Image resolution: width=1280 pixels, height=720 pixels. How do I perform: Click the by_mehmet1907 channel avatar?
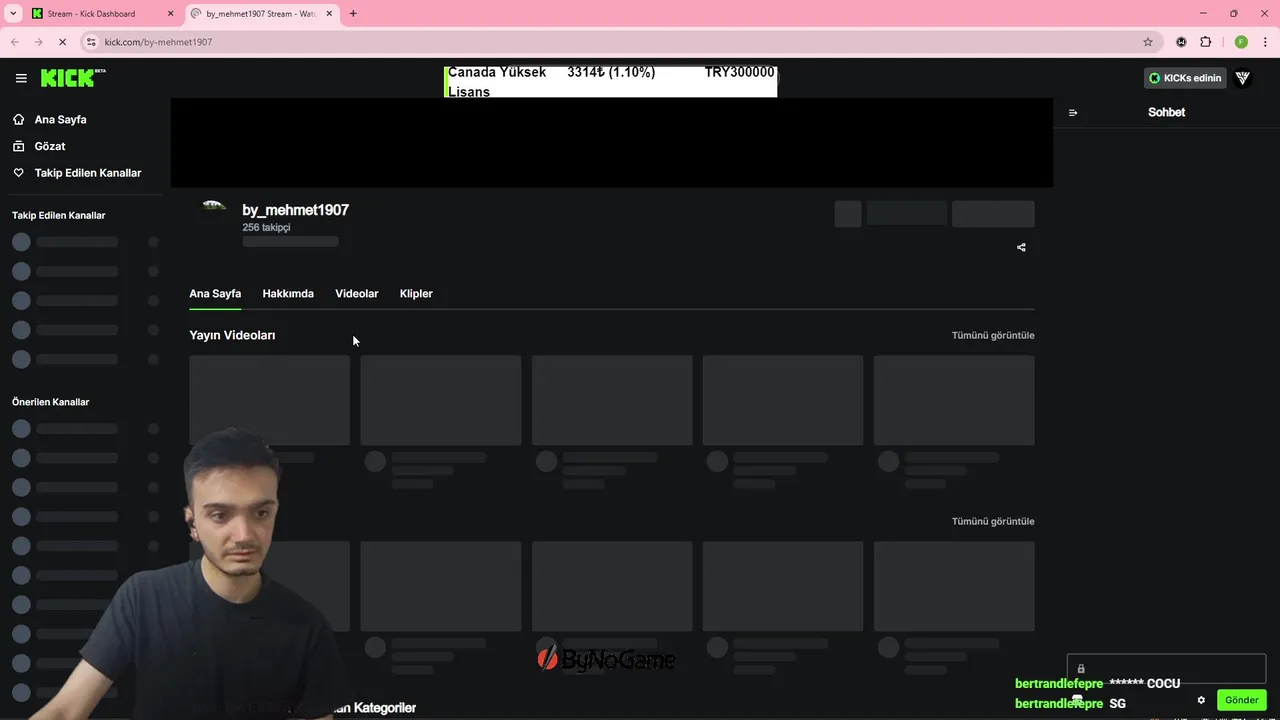(214, 208)
